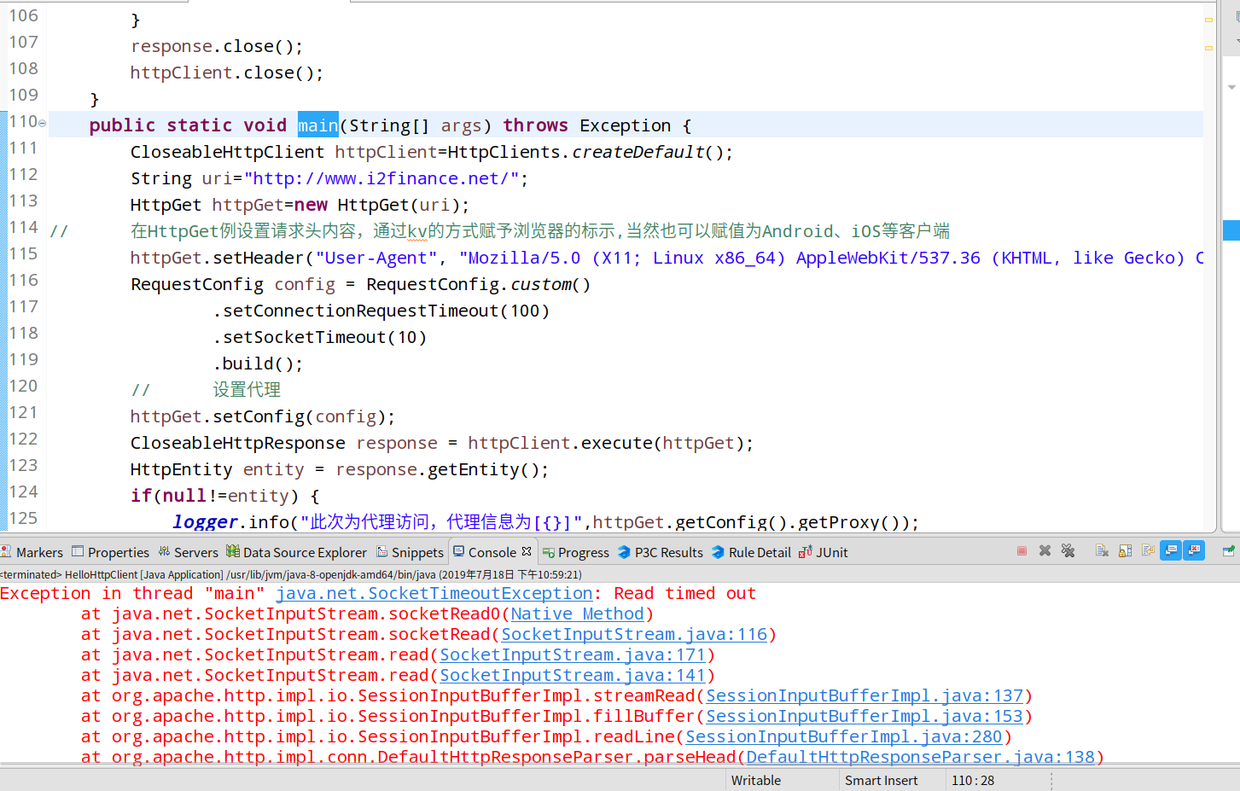
Task: Open the SocketInputStream.java:171 link
Action: (572, 655)
